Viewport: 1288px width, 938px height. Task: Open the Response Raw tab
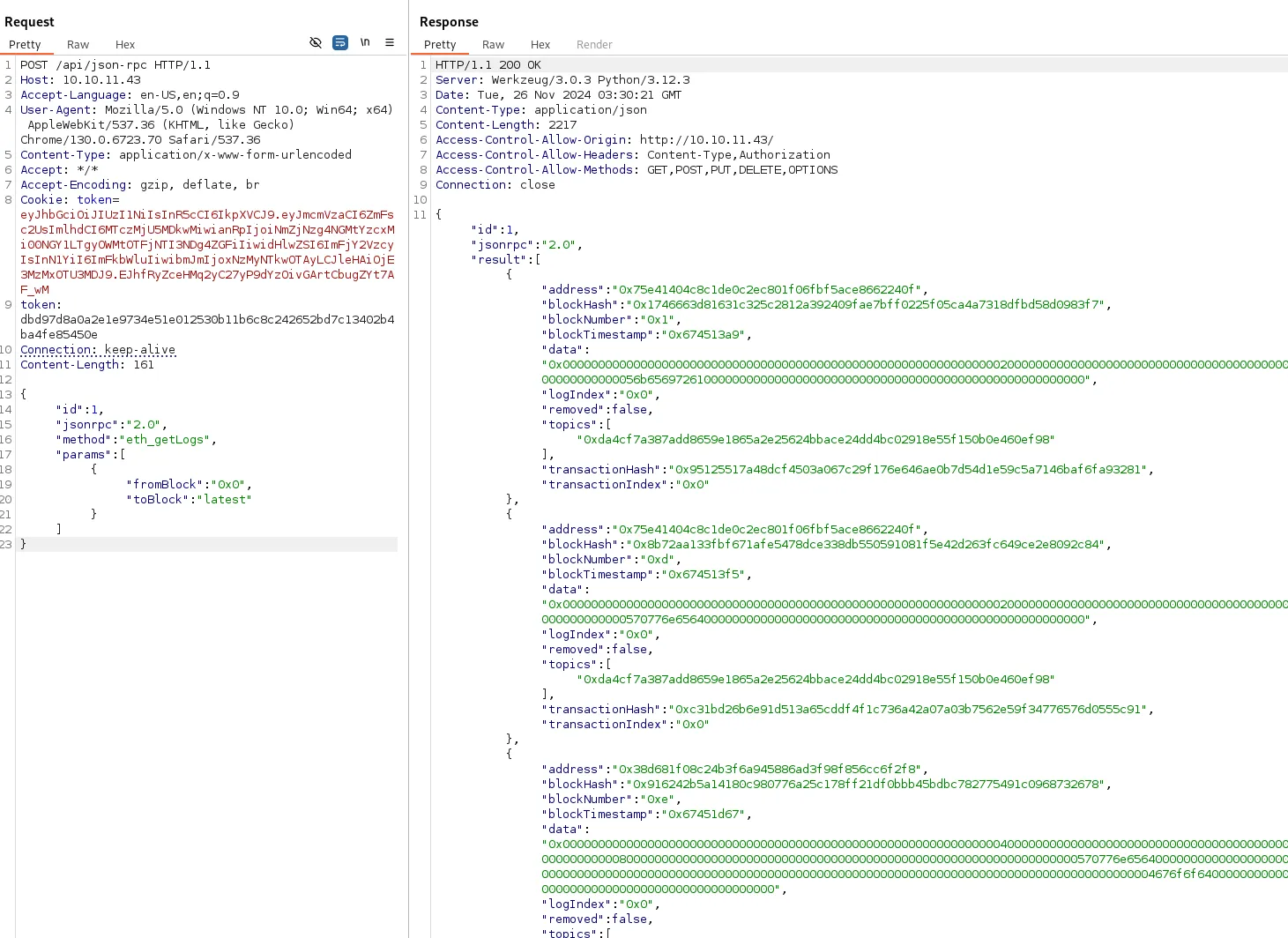pos(493,44)
